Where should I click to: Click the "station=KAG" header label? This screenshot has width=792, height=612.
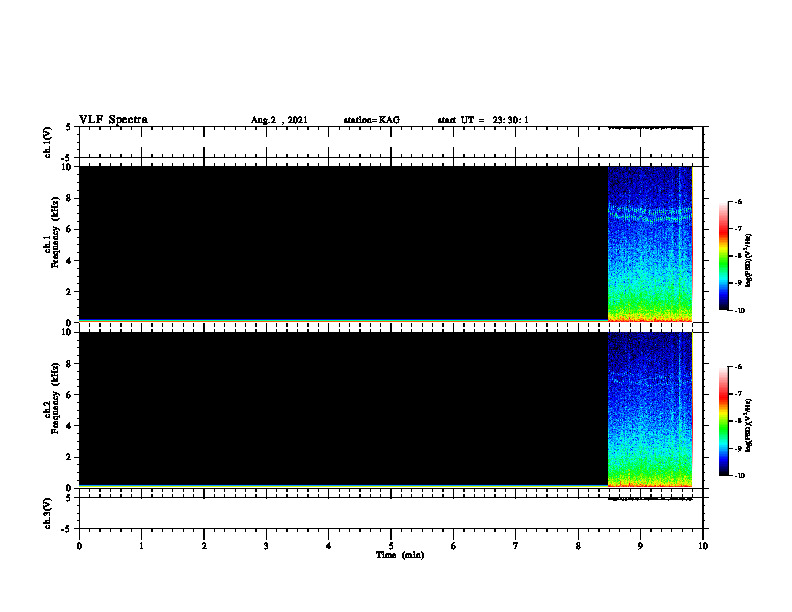[372, 120]
